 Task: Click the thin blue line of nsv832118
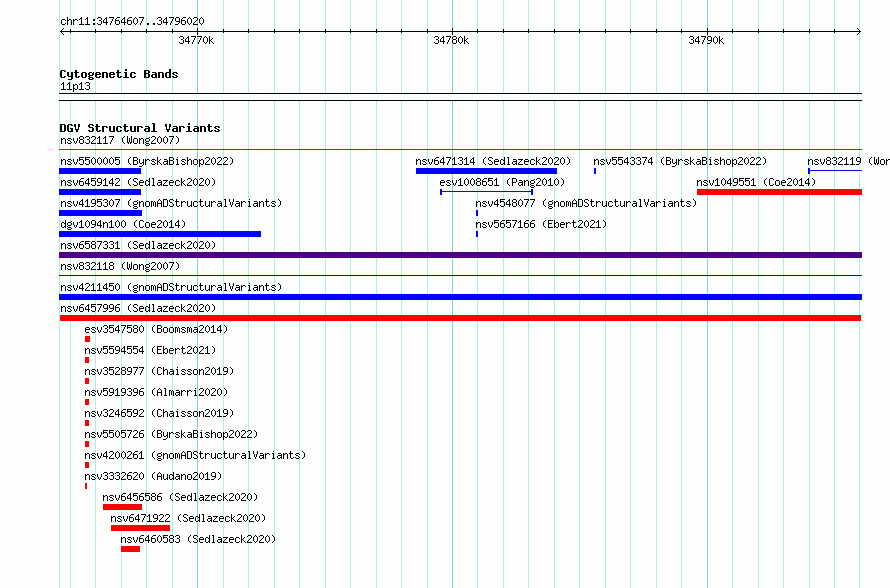pos(460,276)
